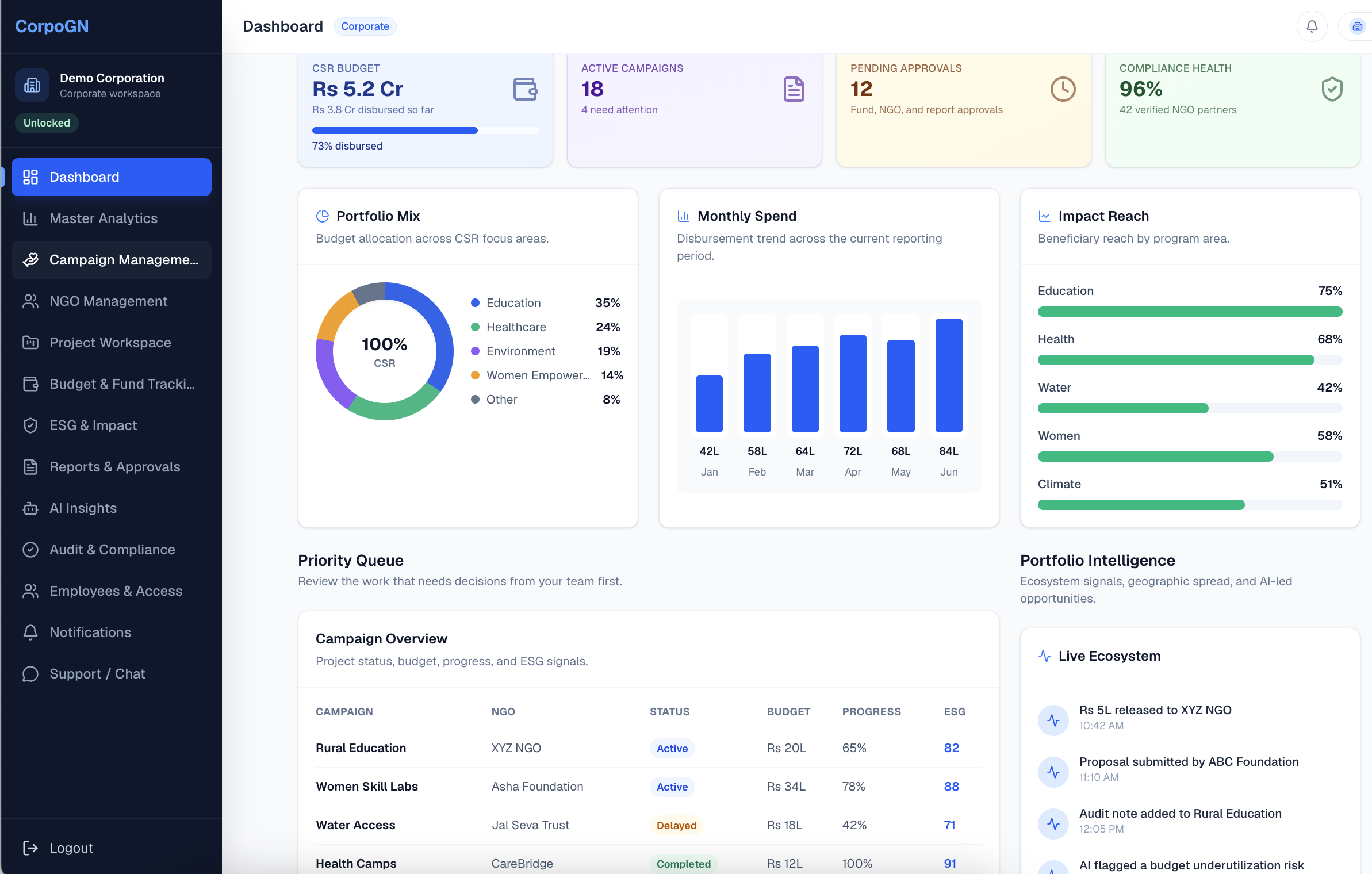Open Support / Chat
Screen dimensions: 1372x874
point(112,674)
